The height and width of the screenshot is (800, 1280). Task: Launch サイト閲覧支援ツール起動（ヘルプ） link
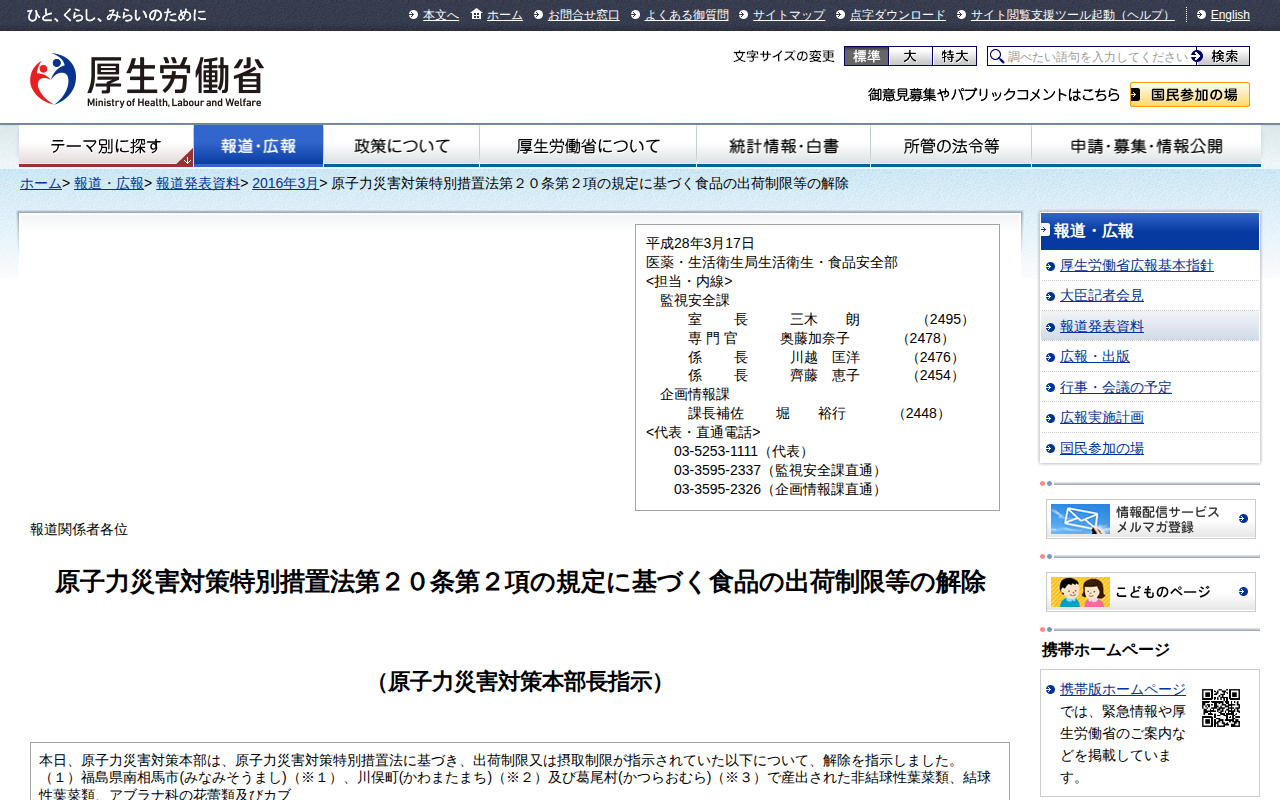[1073, 15]
